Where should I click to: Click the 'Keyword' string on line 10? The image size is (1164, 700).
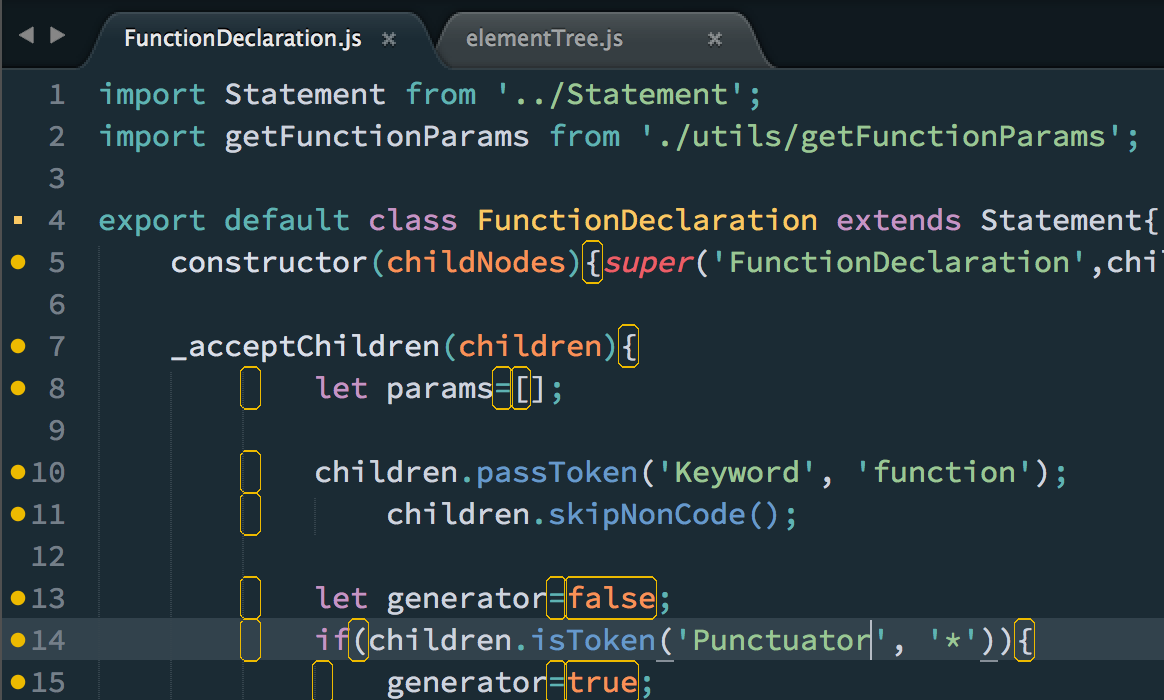click(x=736, y=472)
